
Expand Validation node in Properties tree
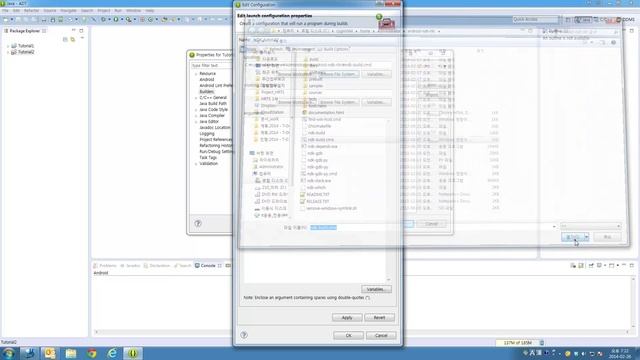coord(196,164)
